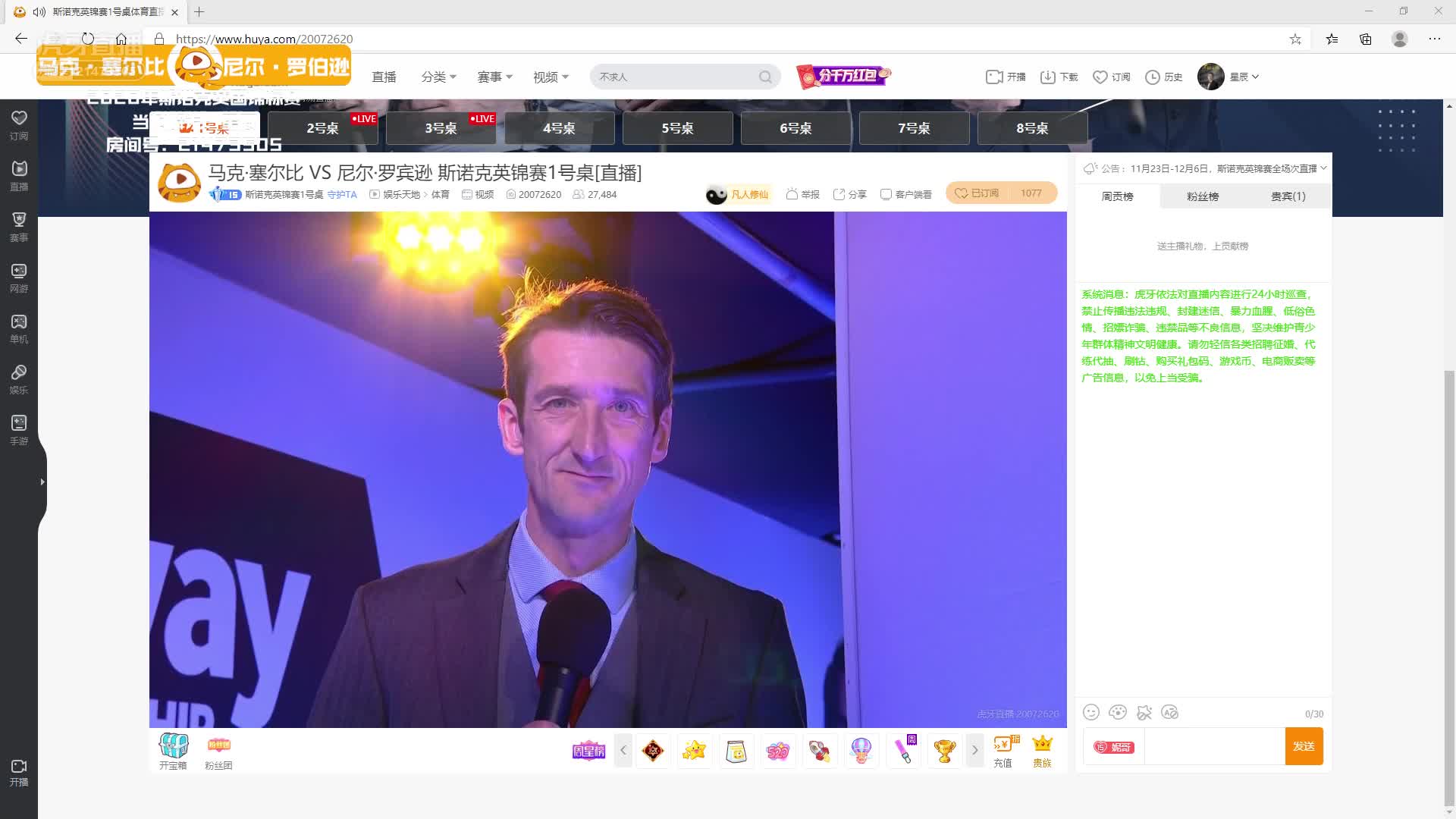Screen dimensions: 1456x819
Task: Open the noble crown (贵族) icon
Action: tap(1043, 751)
